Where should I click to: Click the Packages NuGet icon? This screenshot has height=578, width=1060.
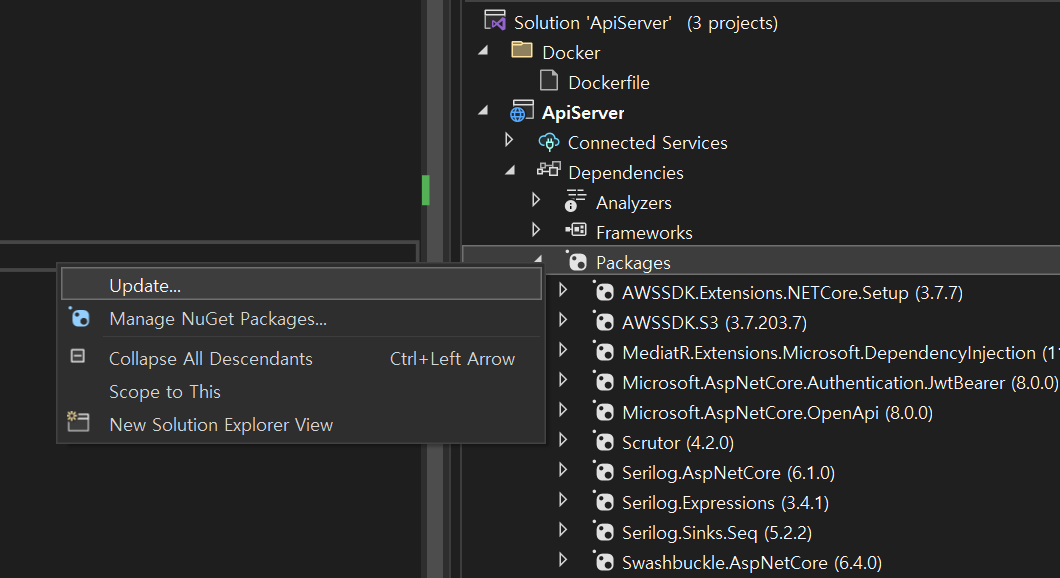(577, 261)
